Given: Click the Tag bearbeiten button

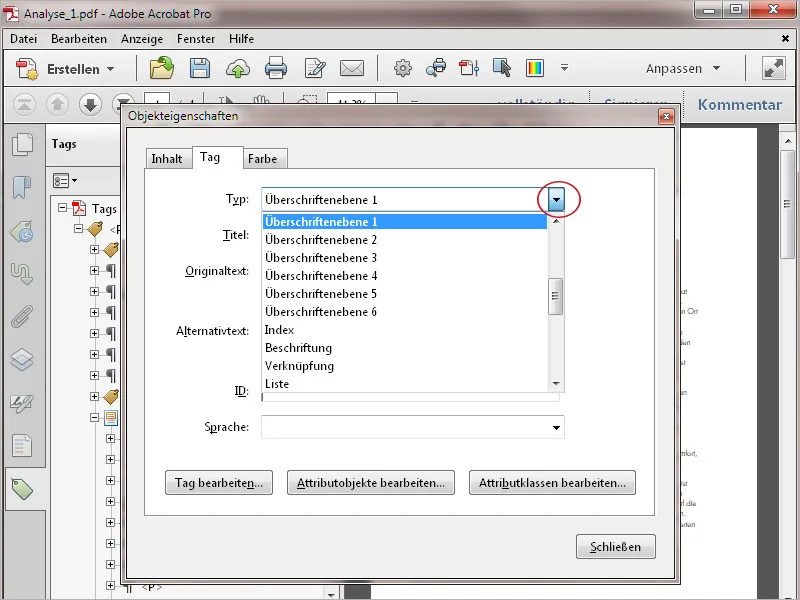Looking at the screenshot, I should tap(219, 483).
